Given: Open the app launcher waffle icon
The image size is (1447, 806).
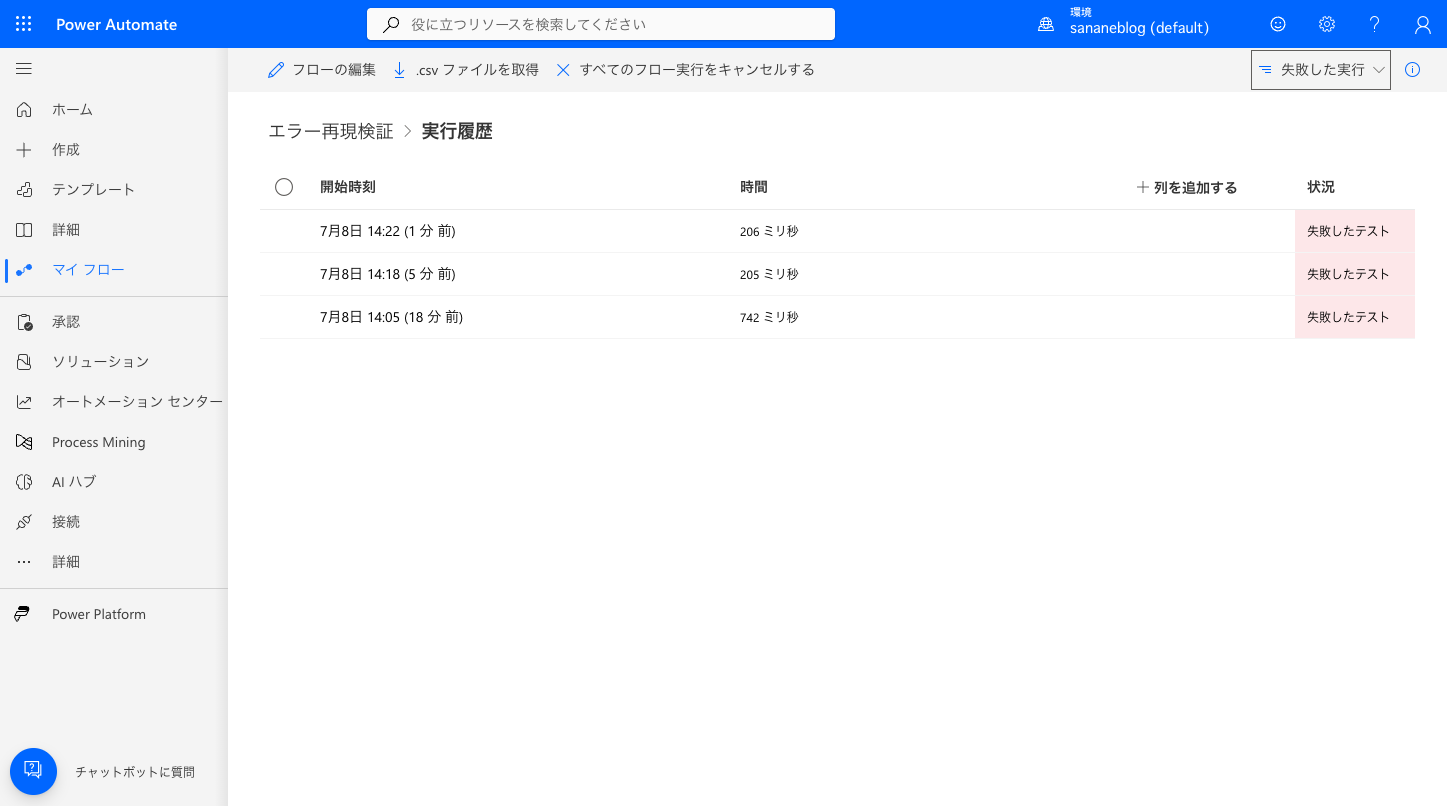Looking at the screenshot, I should pyautogui.click(x=24, y=24).
